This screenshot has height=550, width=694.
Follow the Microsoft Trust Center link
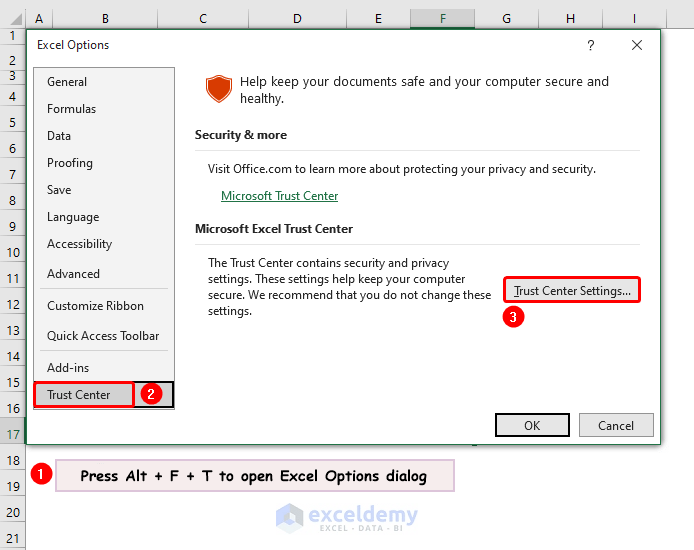click(x=279, y=196)
